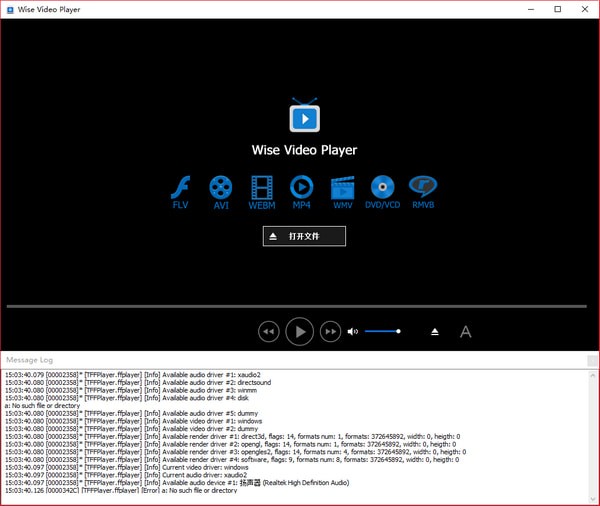
Task: Click the fast forward button
Action: [x=330, y=331]
